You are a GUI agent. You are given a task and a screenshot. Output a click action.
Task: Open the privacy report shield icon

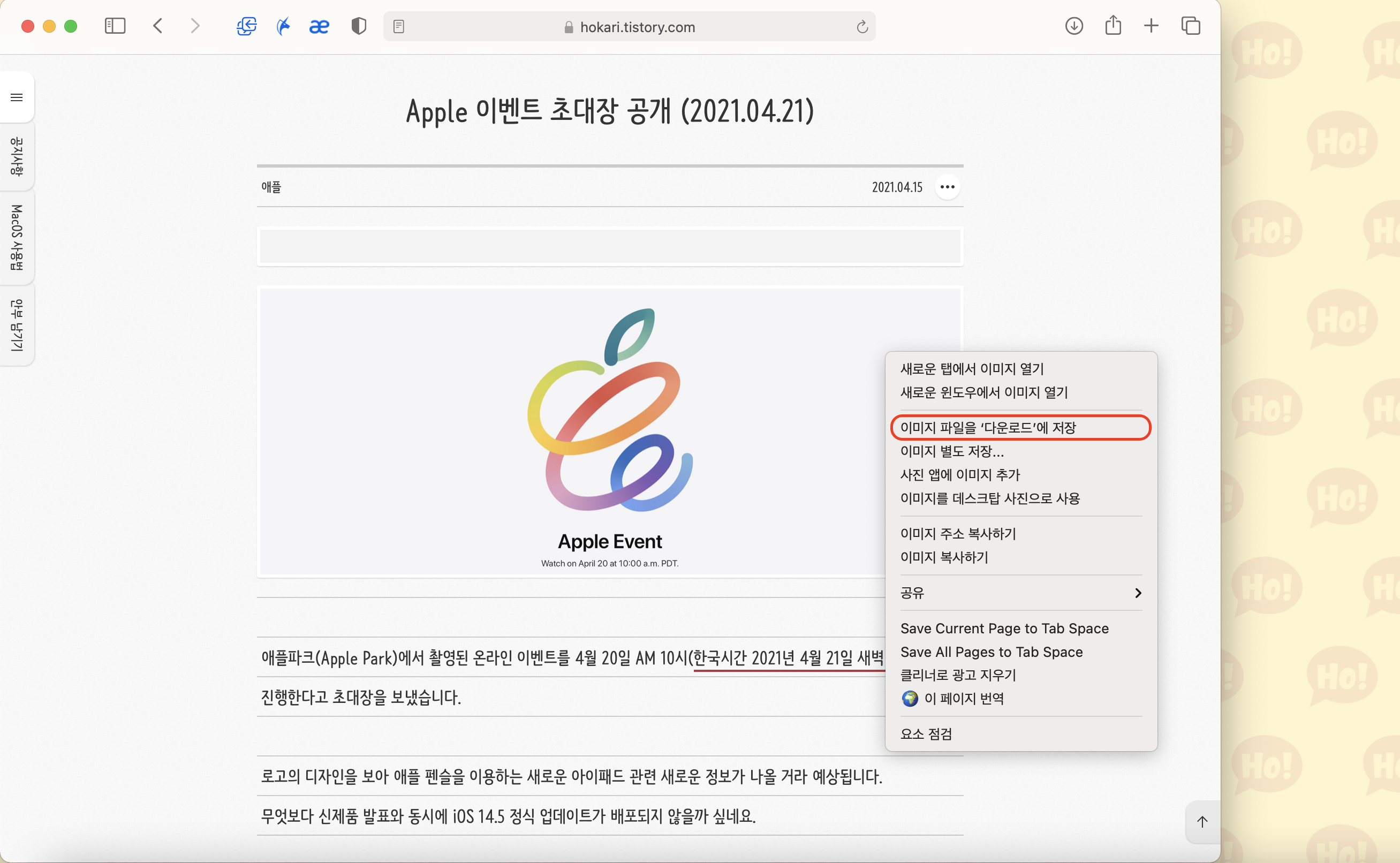(358, 26)
